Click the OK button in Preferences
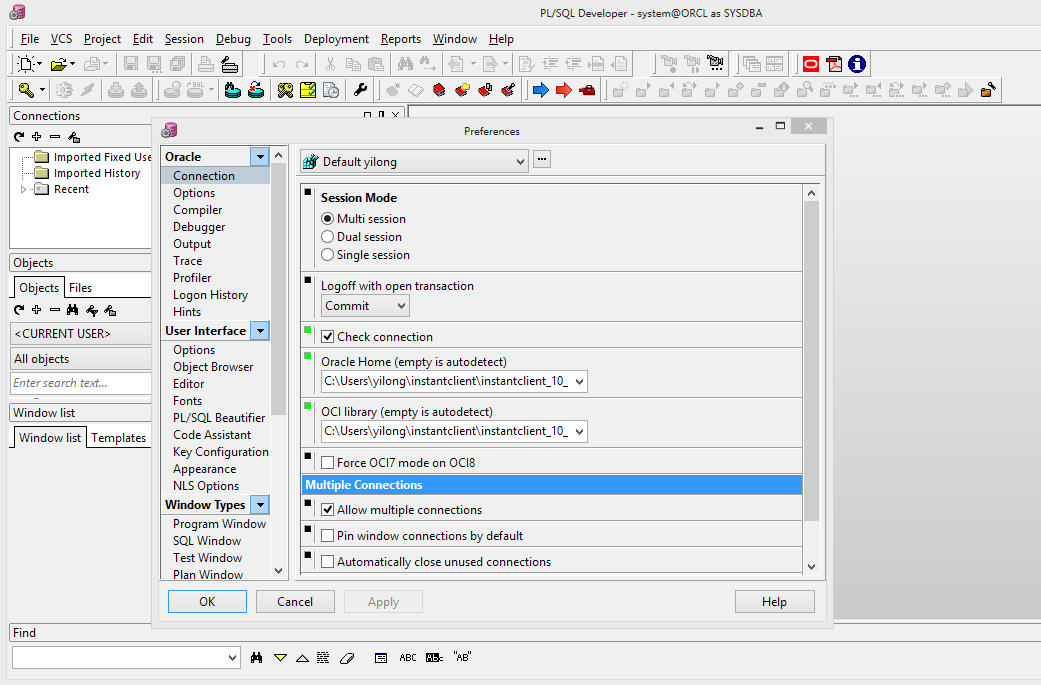The image size is (1041, 685). (207, 602)
